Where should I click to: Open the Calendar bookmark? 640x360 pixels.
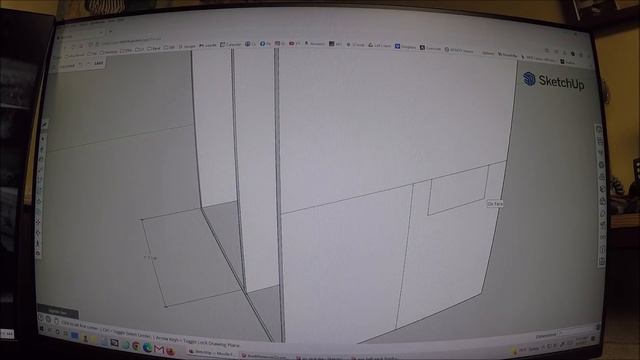click(x=231, y=44)
